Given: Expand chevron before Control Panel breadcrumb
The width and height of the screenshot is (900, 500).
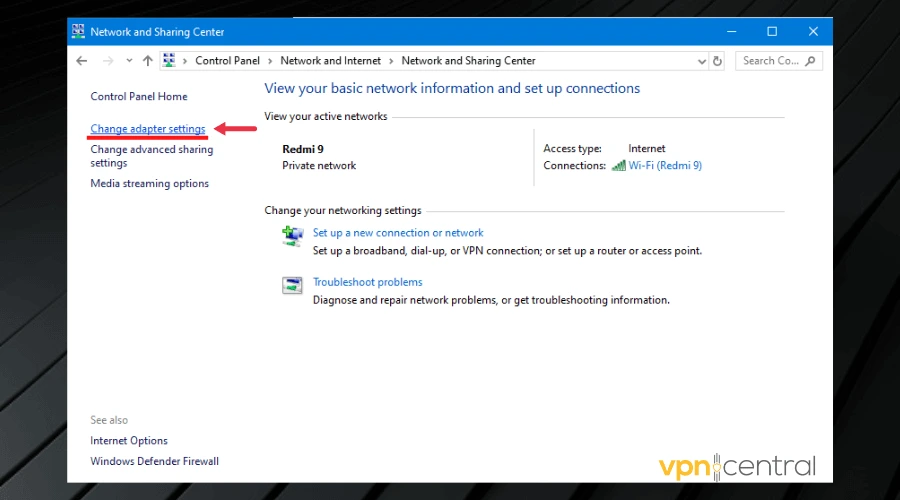Looking at the screenshot, I should (x=185, y=61).
